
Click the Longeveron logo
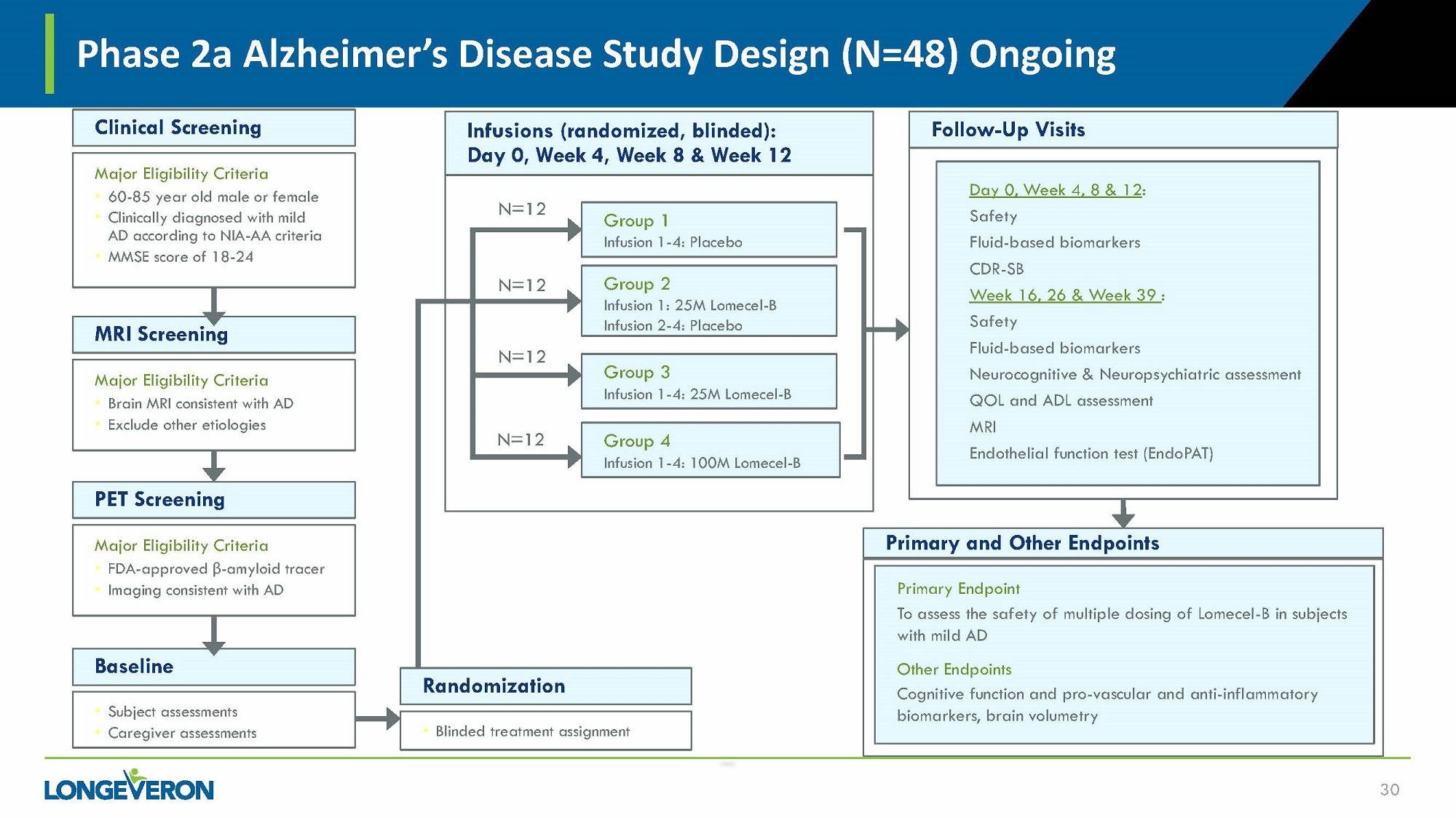[129, 786]
